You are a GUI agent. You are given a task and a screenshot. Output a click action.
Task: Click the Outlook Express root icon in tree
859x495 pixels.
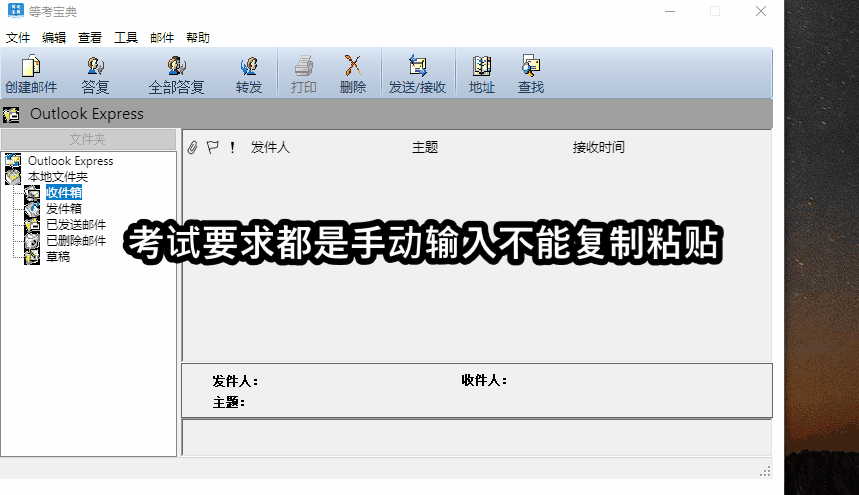pyautogui.click(x=13, y=160)
